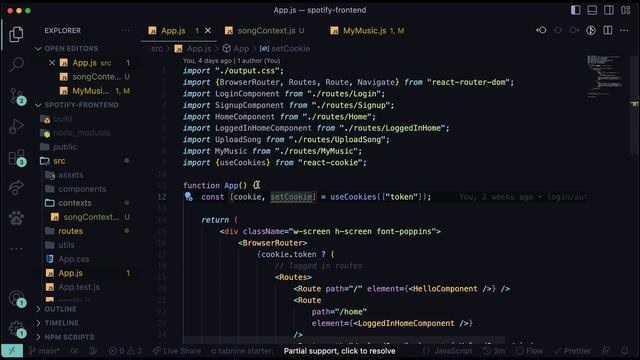
Task: Click line number 12 in the gutter
Action: pos(162,197)
